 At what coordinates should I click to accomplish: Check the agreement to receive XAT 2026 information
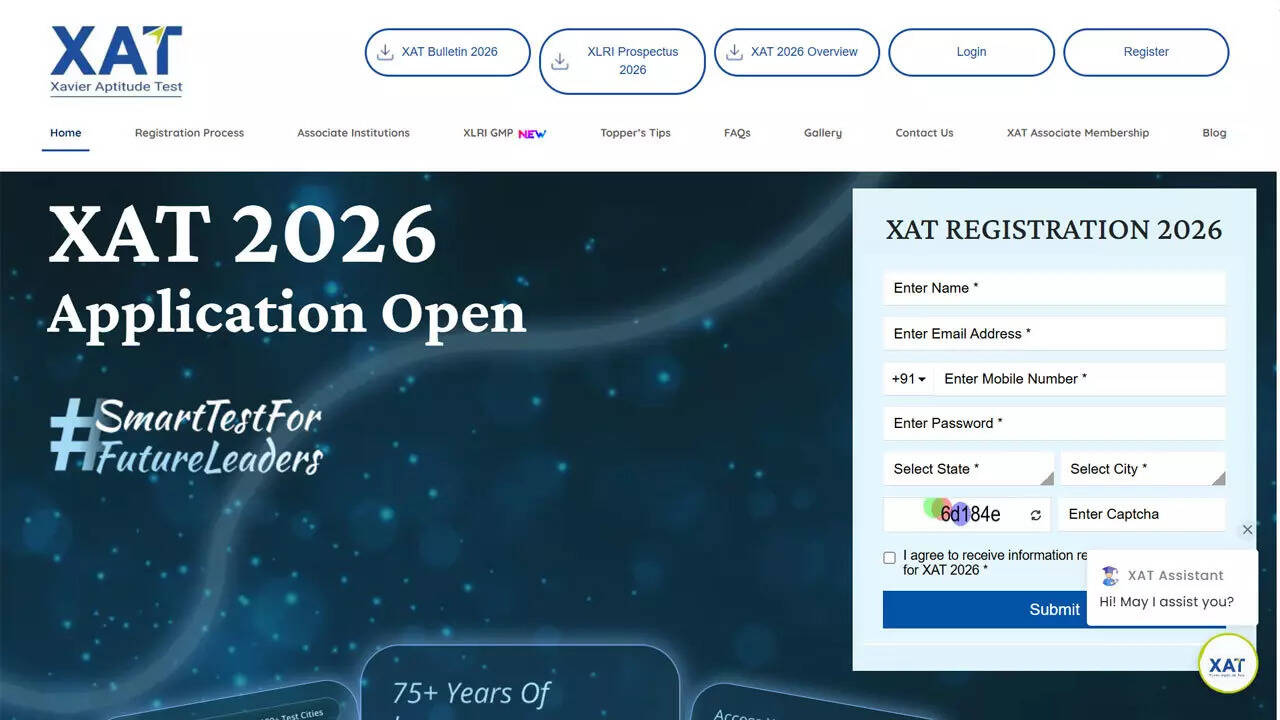tap(889, 557)
